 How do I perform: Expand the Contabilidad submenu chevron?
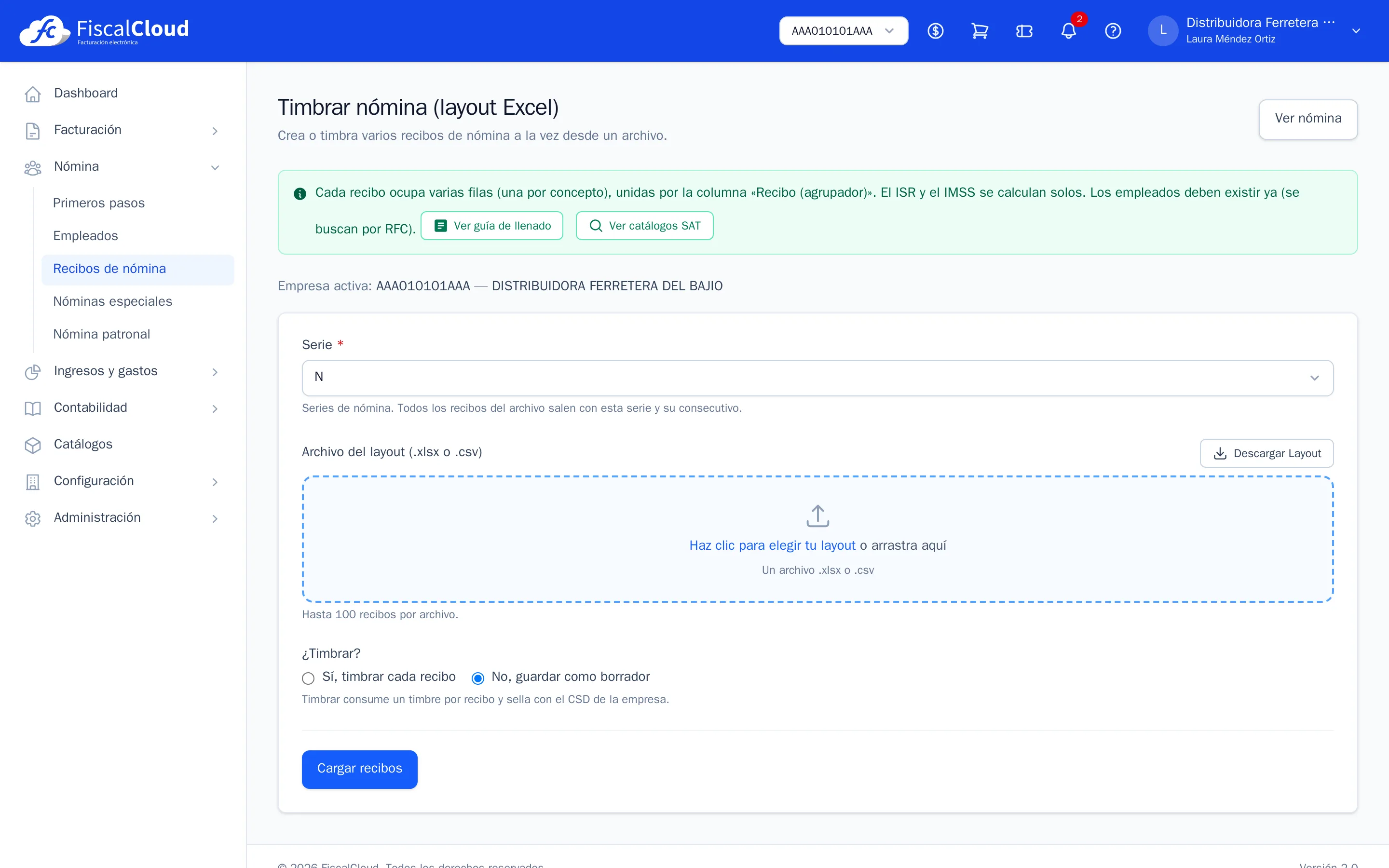215,409
